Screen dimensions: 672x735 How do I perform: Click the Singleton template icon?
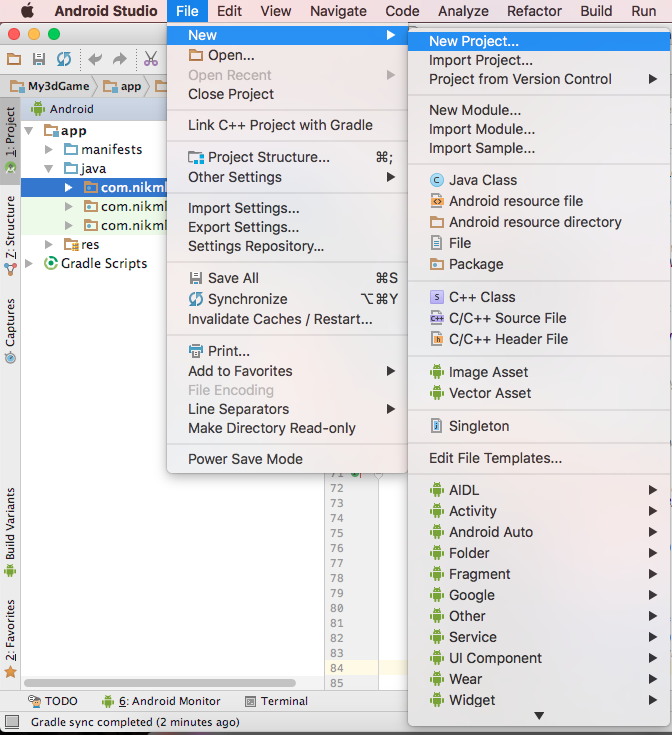(436, 426)
